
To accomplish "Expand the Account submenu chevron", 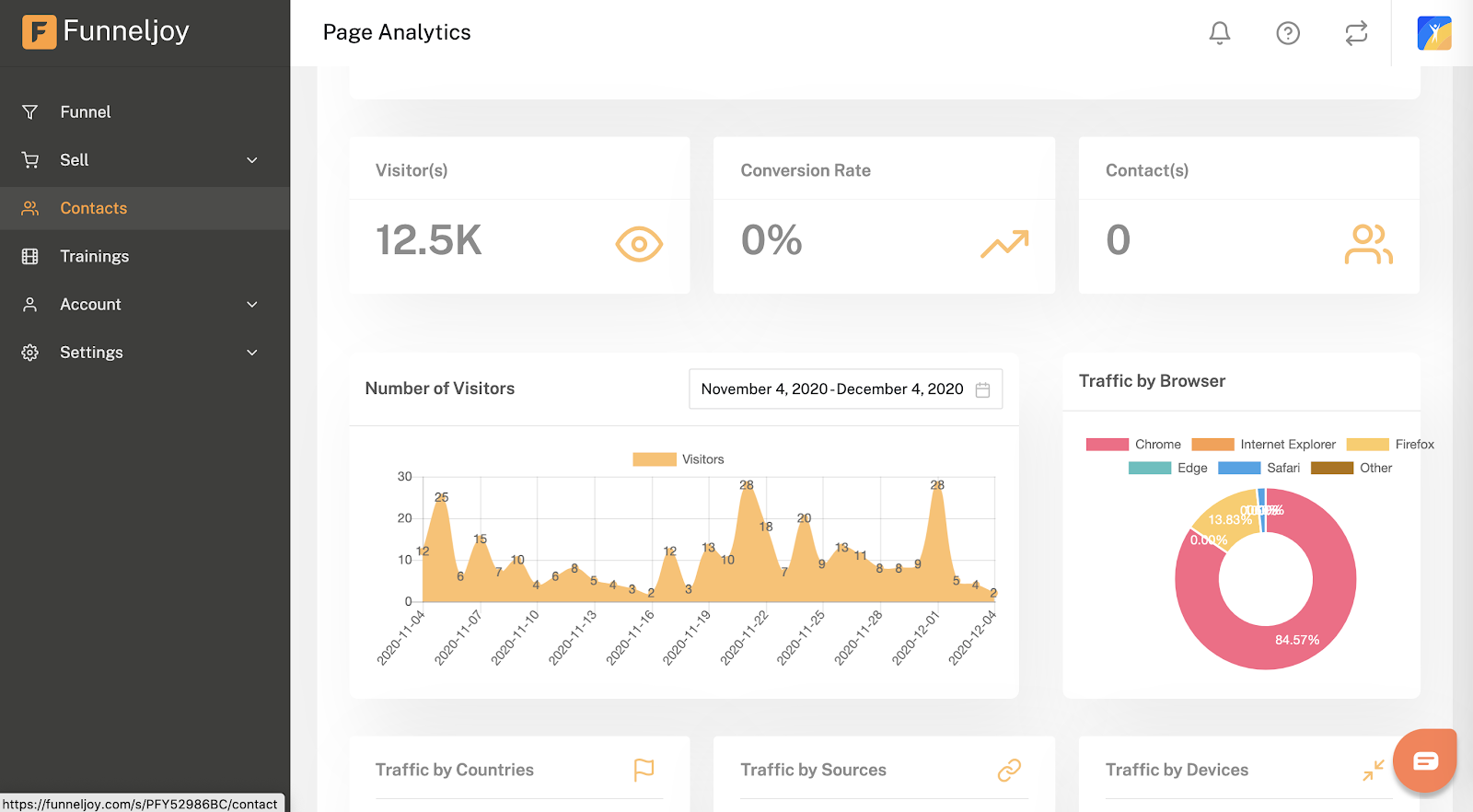I will (x=252, y=305).
